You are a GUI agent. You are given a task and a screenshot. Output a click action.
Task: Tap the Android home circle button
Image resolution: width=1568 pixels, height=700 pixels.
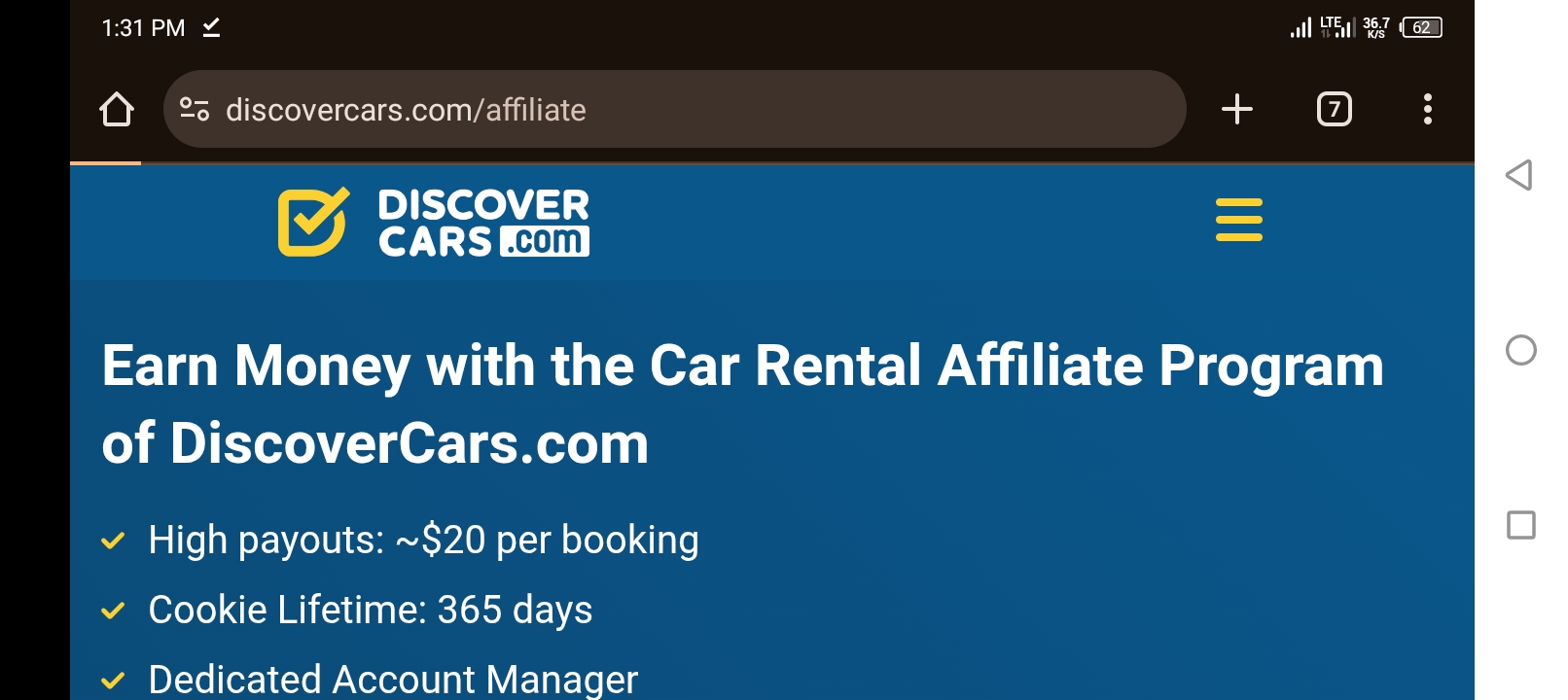click(x=1520, y=350)
